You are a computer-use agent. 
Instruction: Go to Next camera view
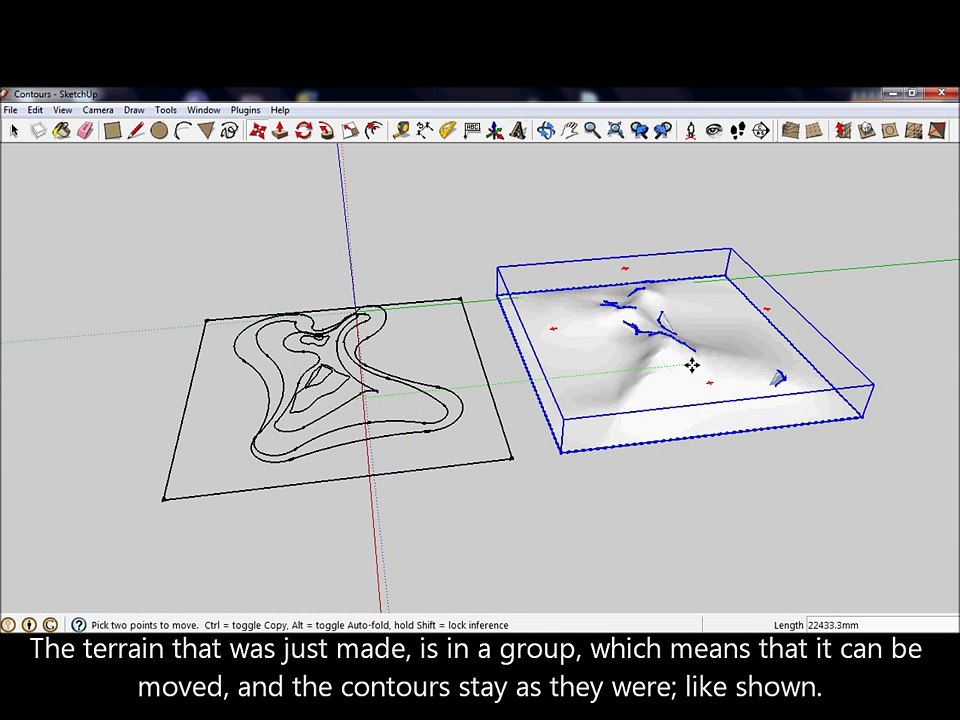(662, 130)
